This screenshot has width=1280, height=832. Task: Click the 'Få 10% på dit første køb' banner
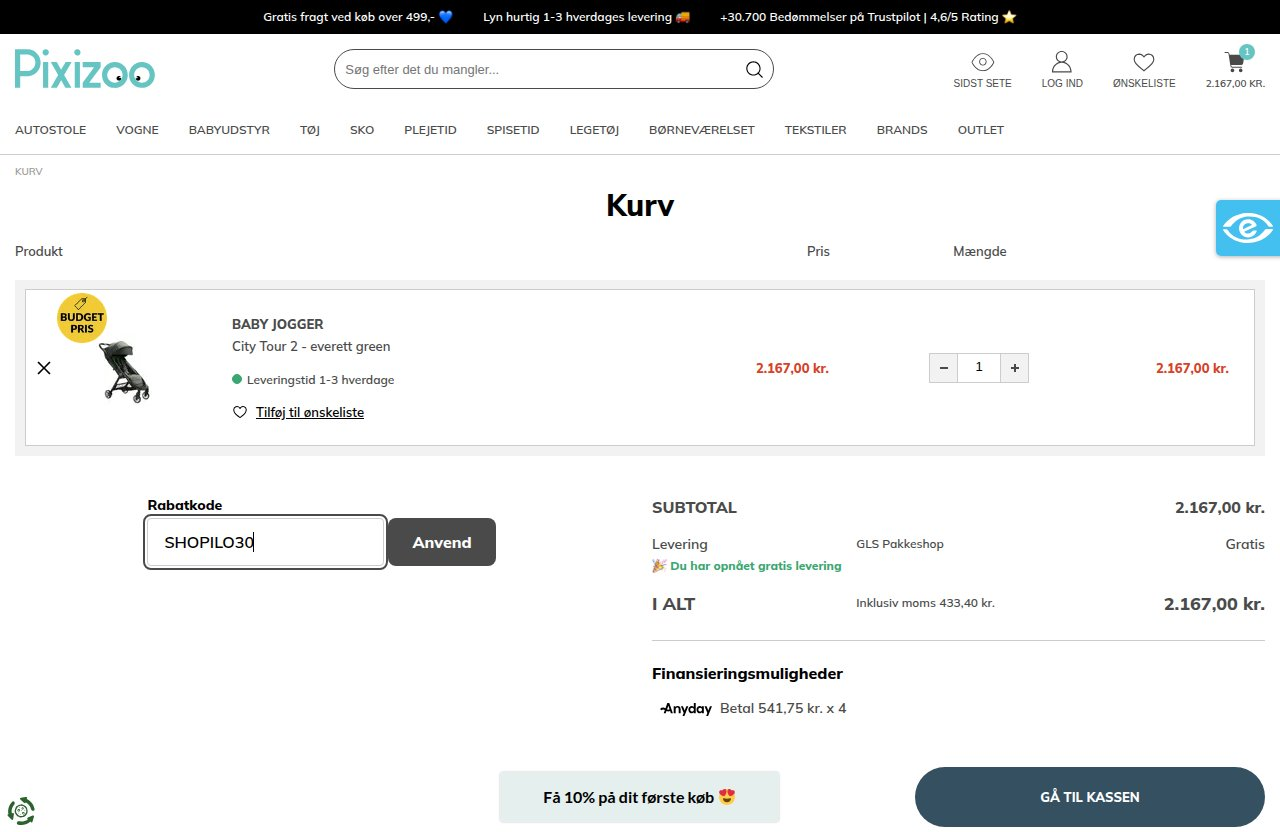[639, 797]
